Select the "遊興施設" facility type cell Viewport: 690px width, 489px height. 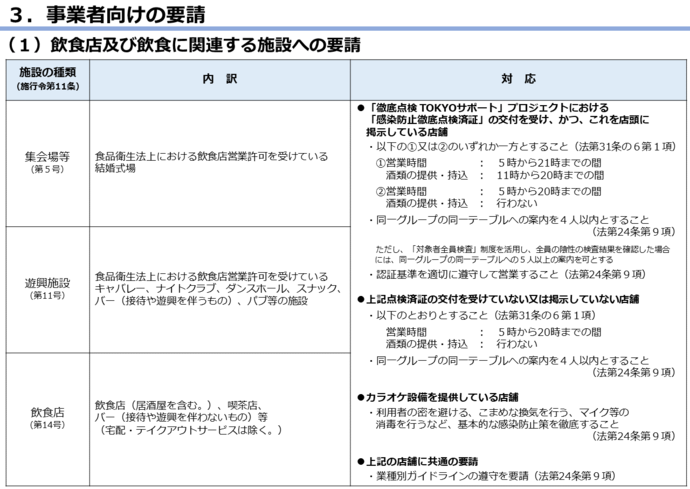(x=46, y=288)
